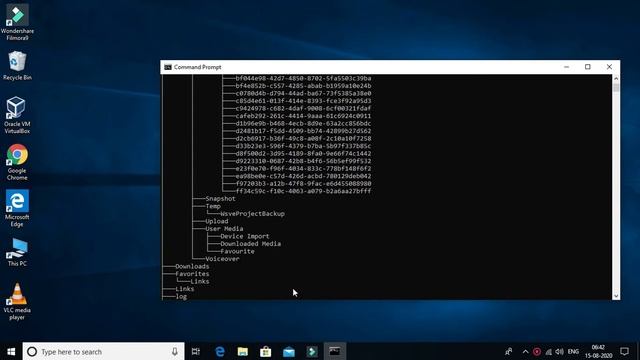Click scrollbar up arrow in Command Prompt
640x360 pixels.
coord(616,78)
